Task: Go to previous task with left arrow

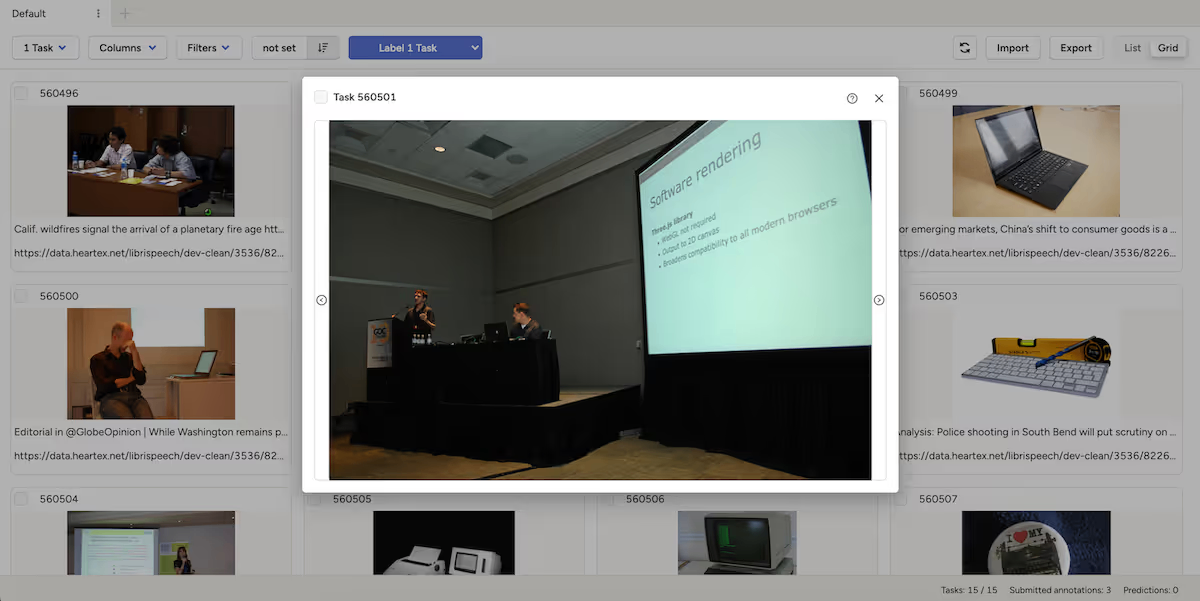Action: coord(322,300)
